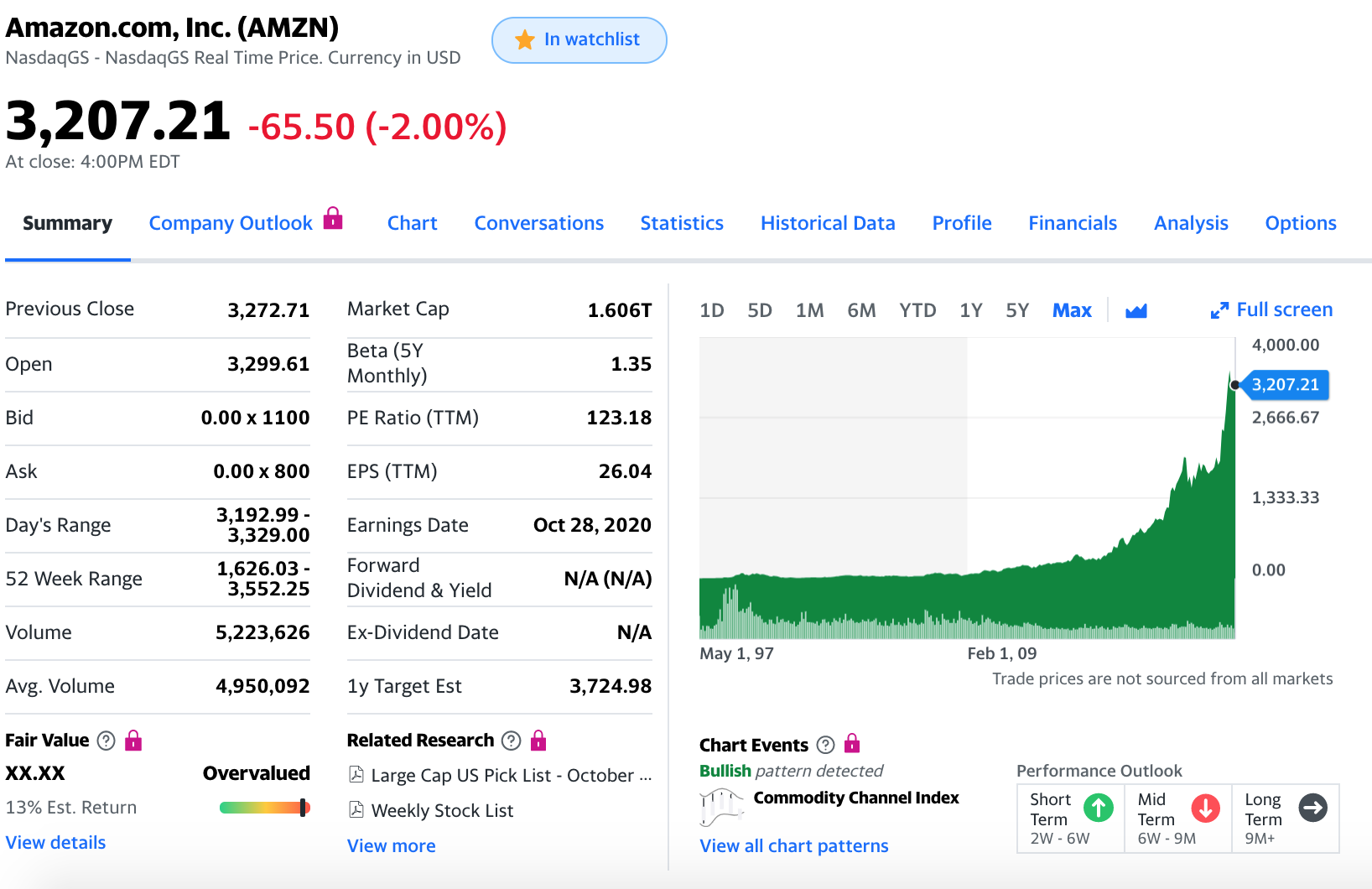Screen dimensions: 1372x889
Task: Click the lock icon beside Chart Events
Action: 852,744
